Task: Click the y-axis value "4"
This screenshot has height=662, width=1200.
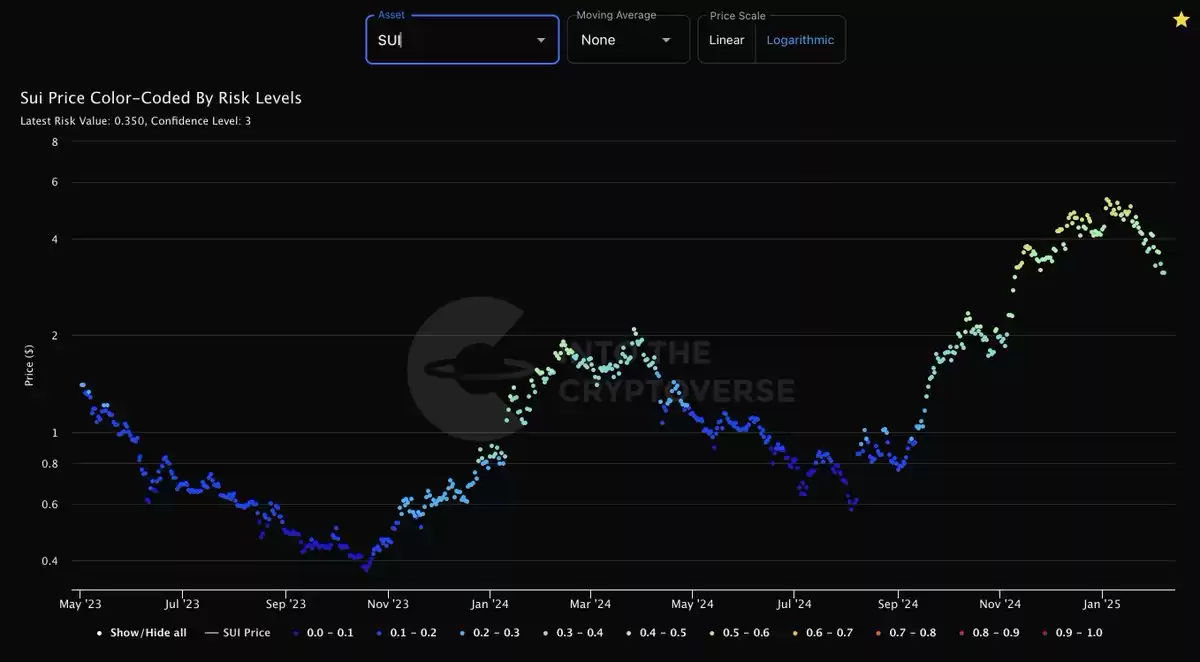Action: [x=55, y=239]
